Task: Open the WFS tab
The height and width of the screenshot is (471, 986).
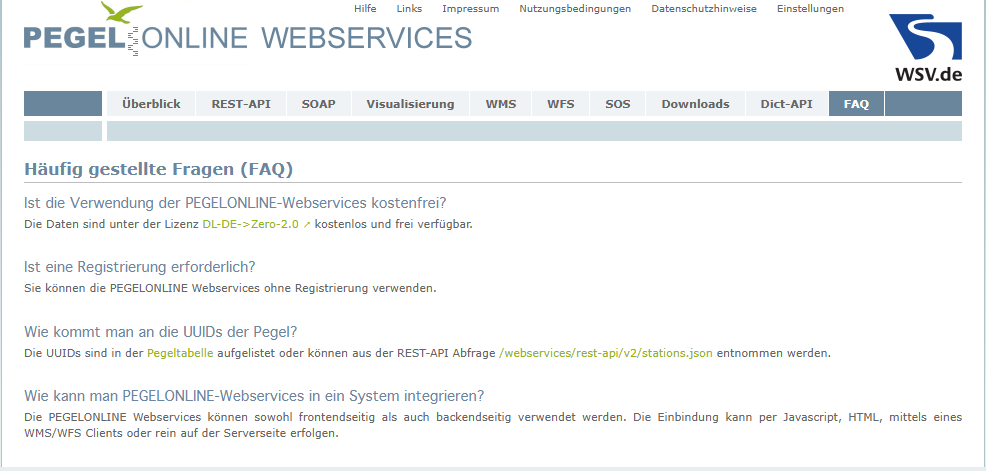Action: pos(560,104)
